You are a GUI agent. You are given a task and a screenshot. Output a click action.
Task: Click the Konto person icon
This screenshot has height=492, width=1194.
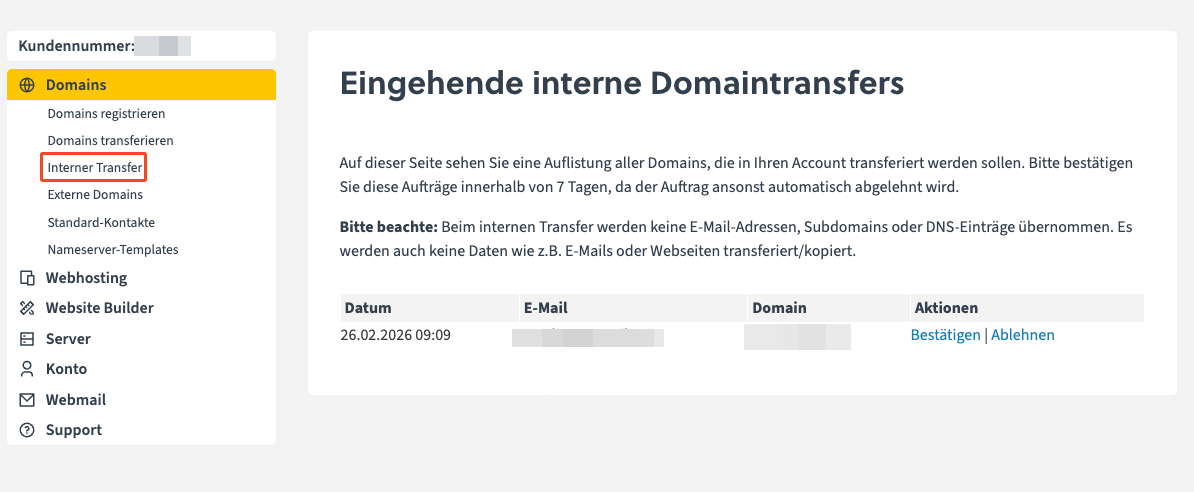click(x=27, y=369)
